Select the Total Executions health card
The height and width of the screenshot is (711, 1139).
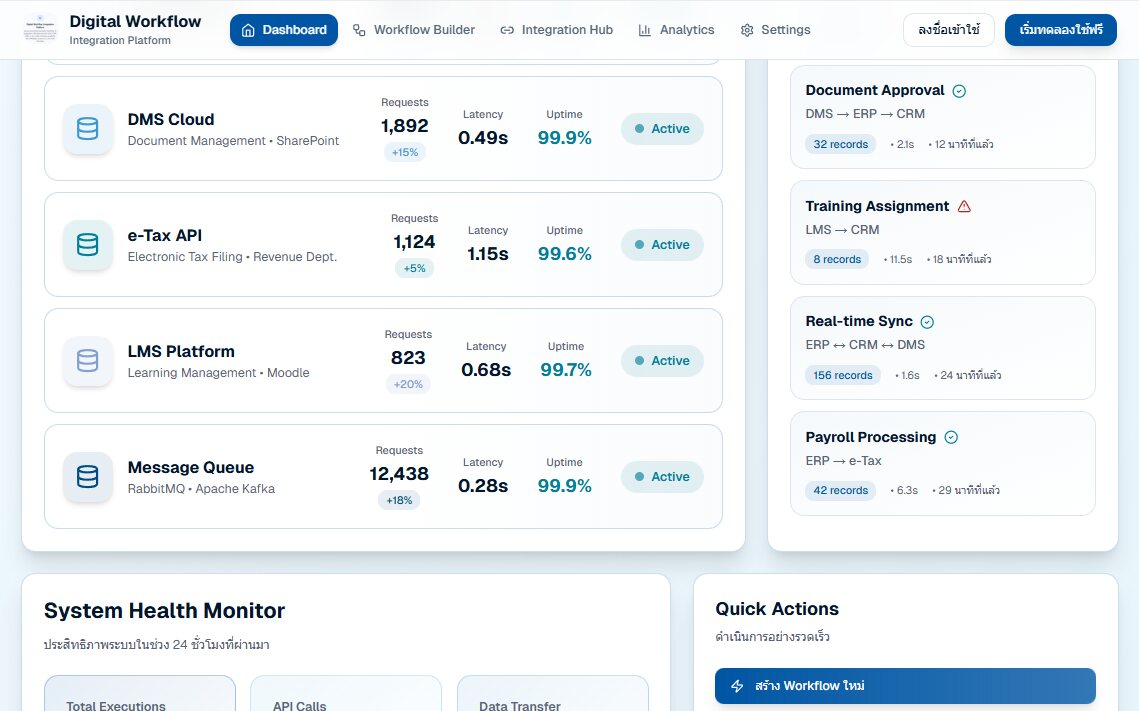pos(139,694)
